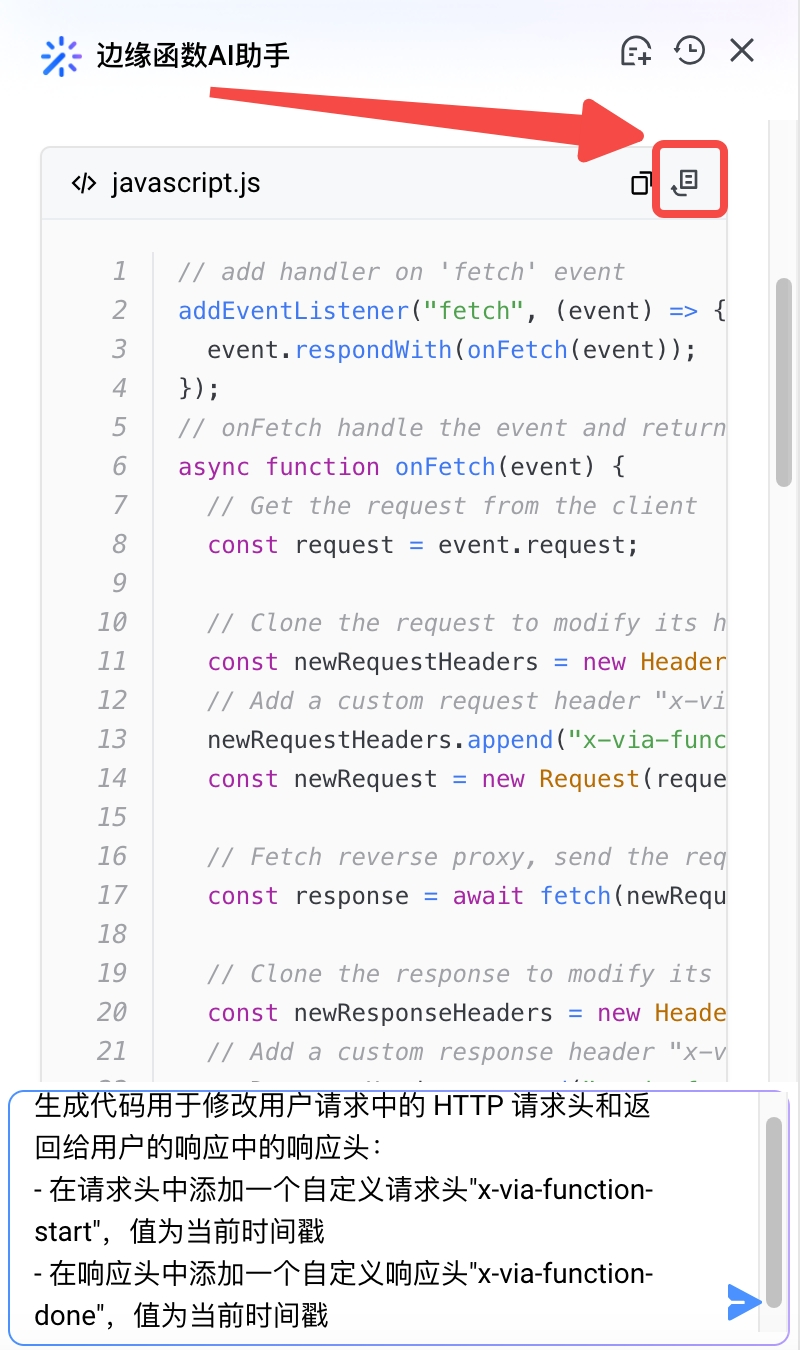Start a new conversation with the plus icon
This screenshot has width=800, height=1350.
[636, 51]
